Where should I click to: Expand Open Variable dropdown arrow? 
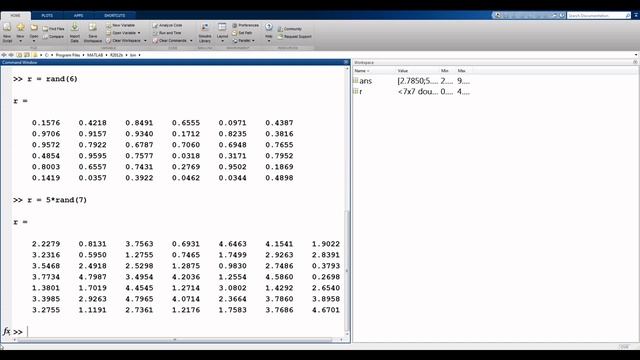point(139,33)
